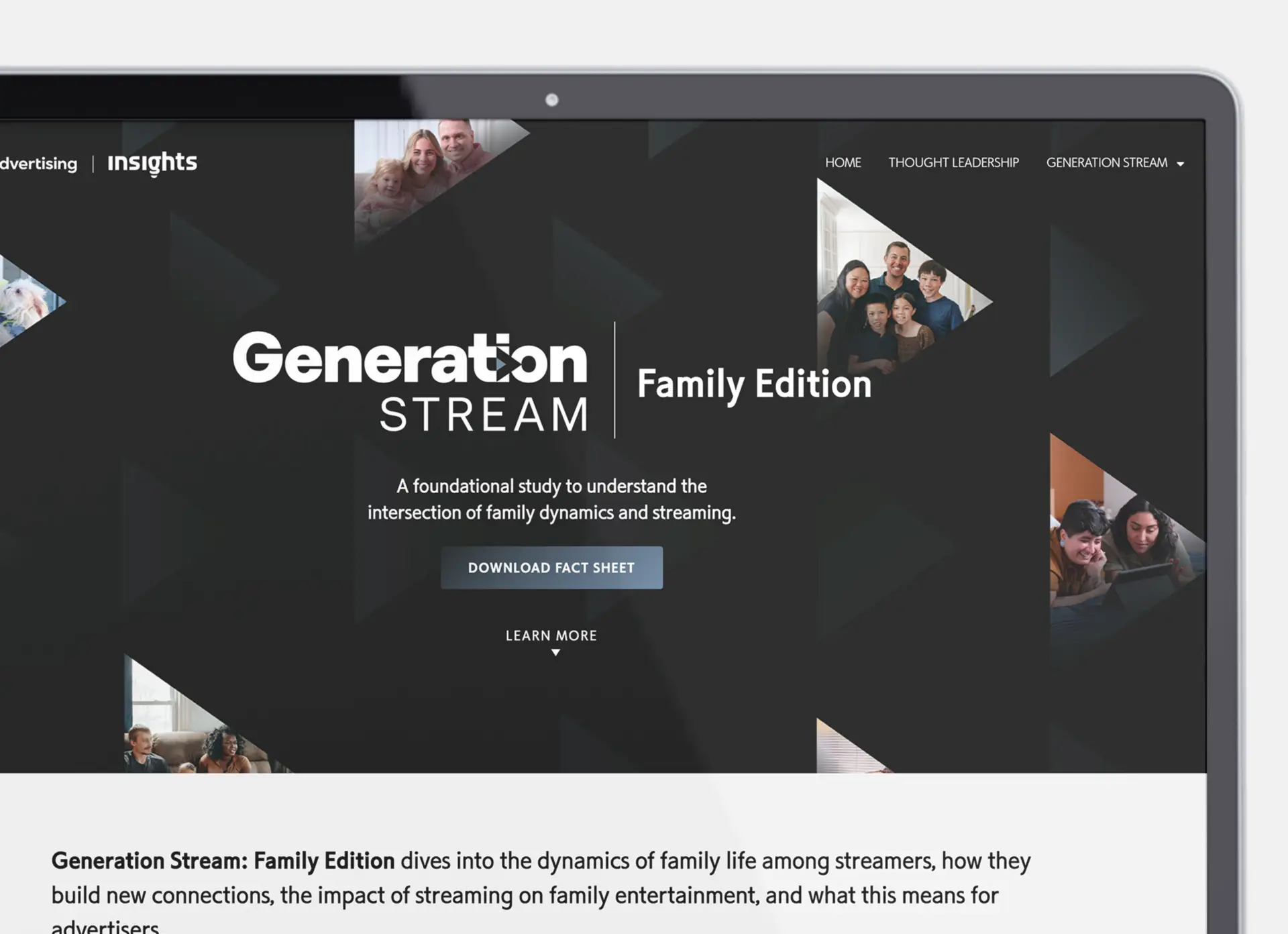Open the GENERATION STREAM caret arrow
The width and height of the screenshot is (1288, 934).
point(1179,163)
